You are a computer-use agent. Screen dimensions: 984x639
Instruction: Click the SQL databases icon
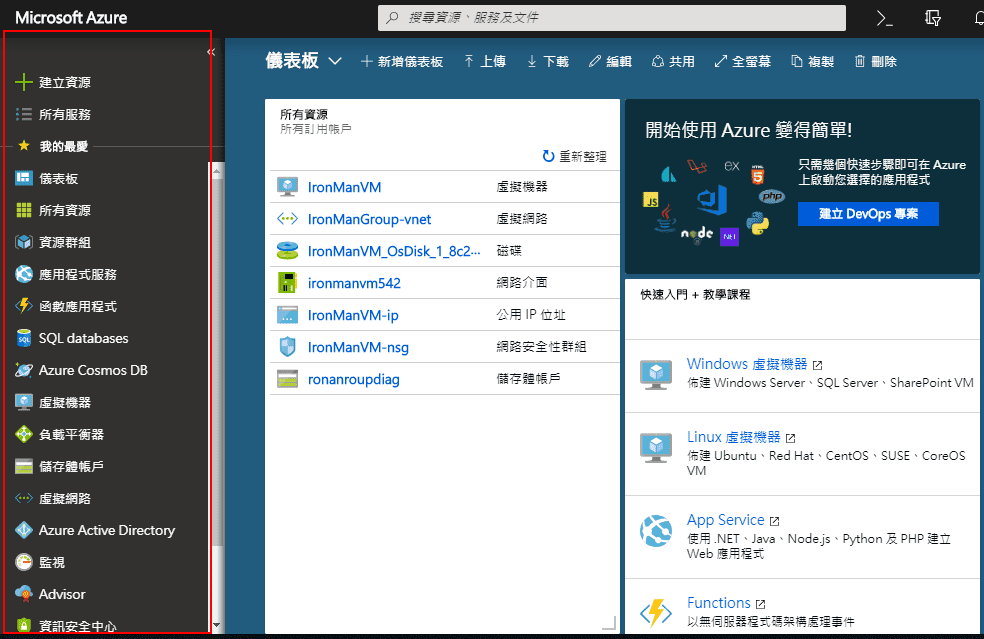tap(24, 338)
